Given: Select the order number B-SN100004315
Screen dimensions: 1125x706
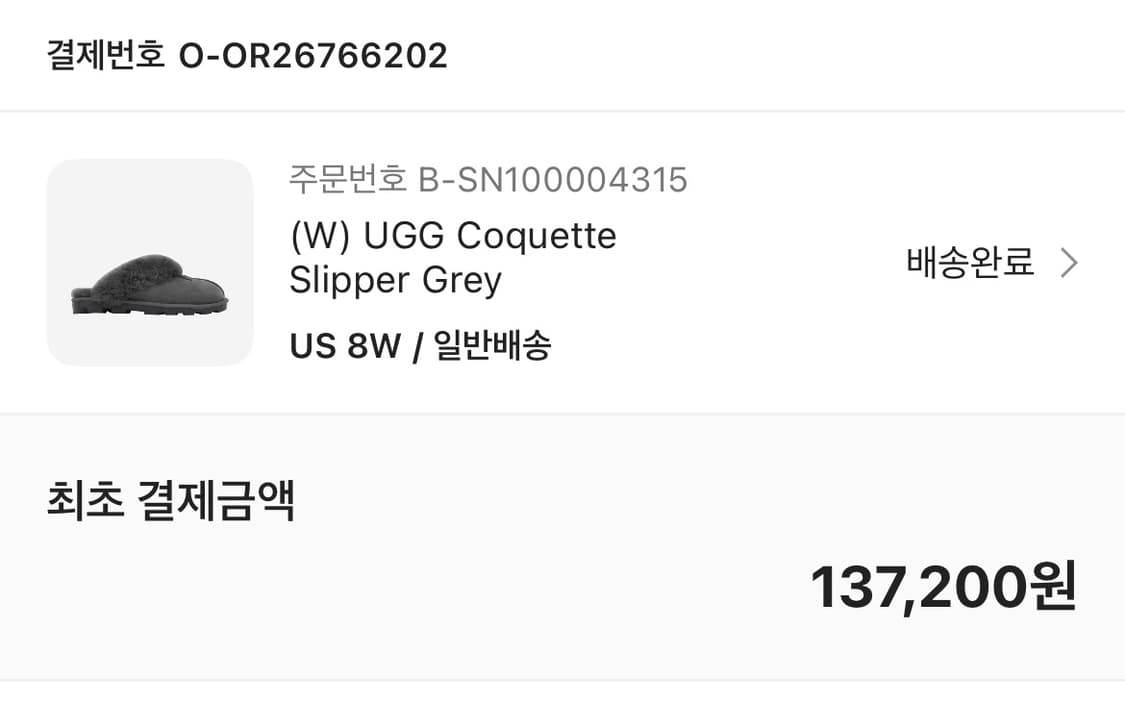Looking at the screenshot, I should pyautogui.click(x=552, y=180).
